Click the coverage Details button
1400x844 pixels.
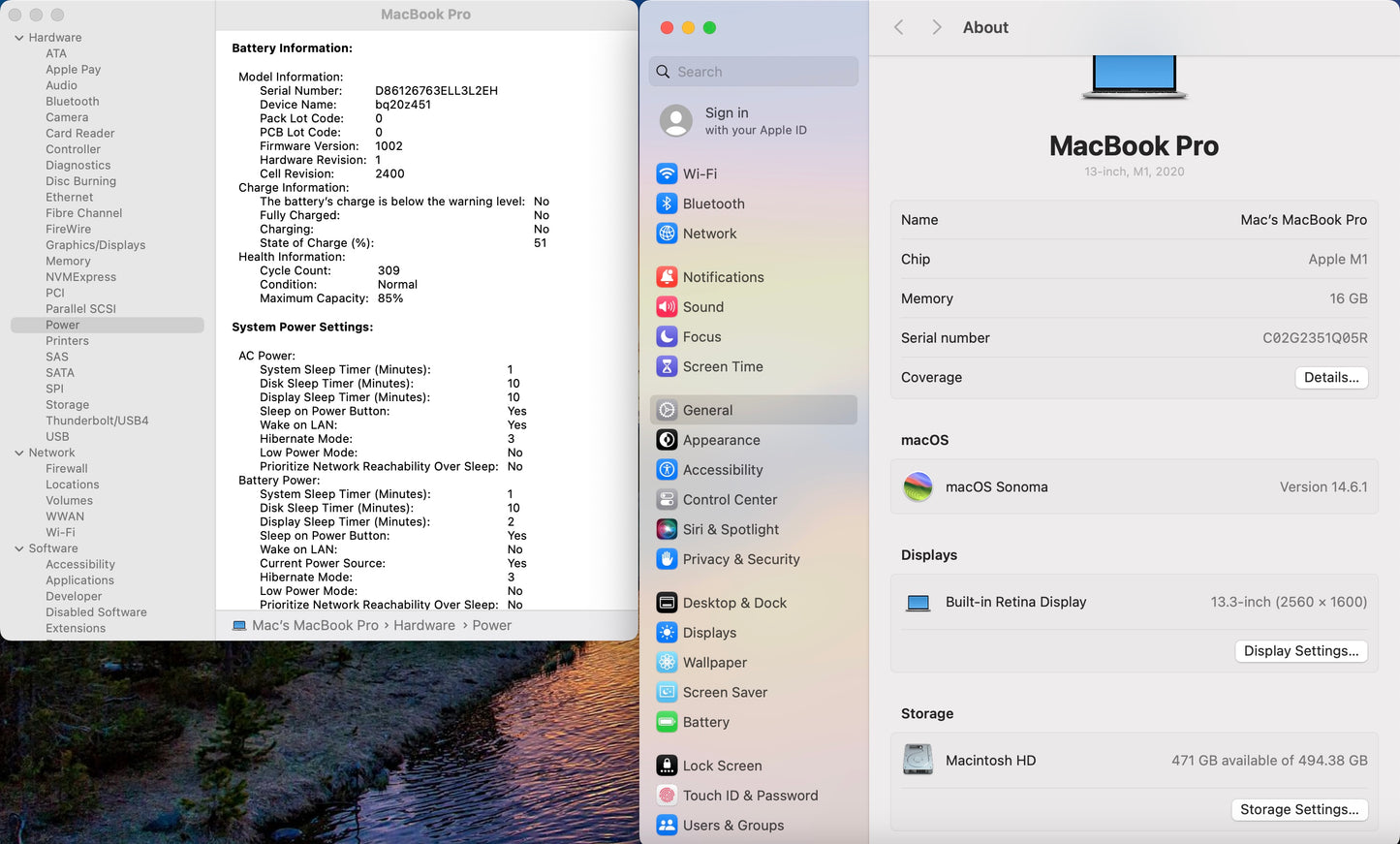pos(1330,377)
